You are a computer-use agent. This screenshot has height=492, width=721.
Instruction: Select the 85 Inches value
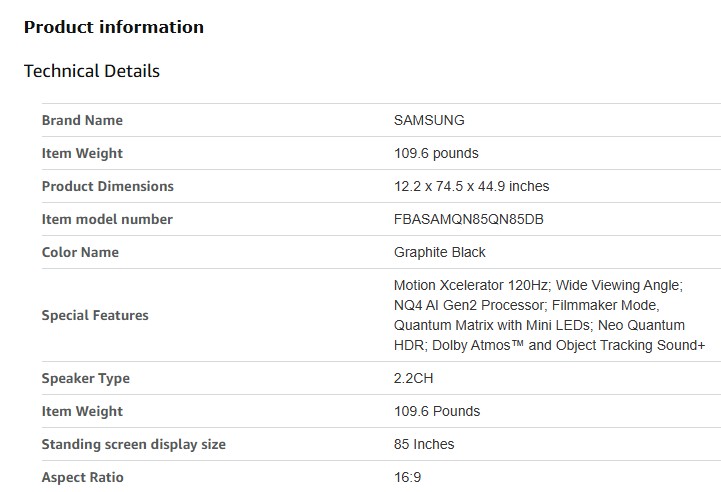point(424,444)
